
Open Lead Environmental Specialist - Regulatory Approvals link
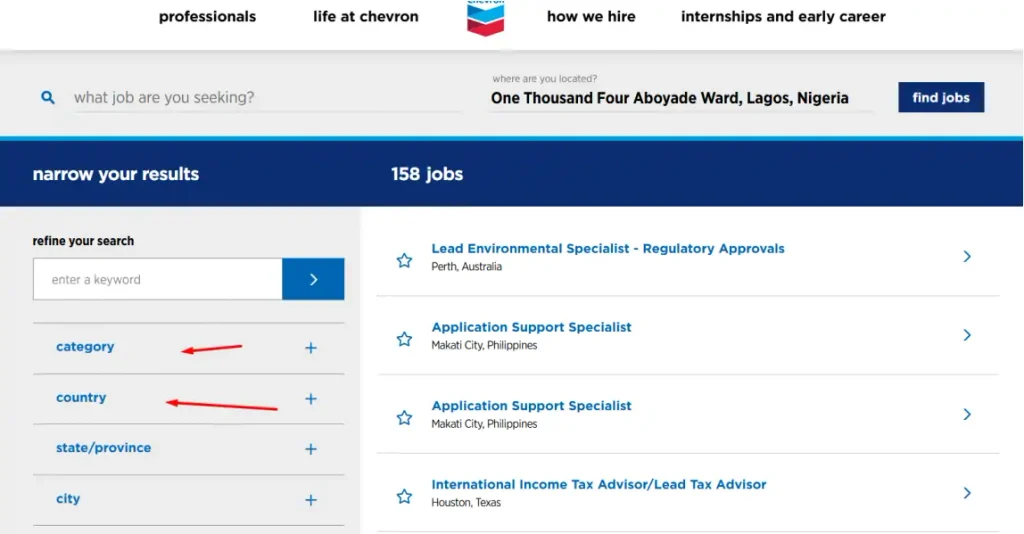coord(608,249)
